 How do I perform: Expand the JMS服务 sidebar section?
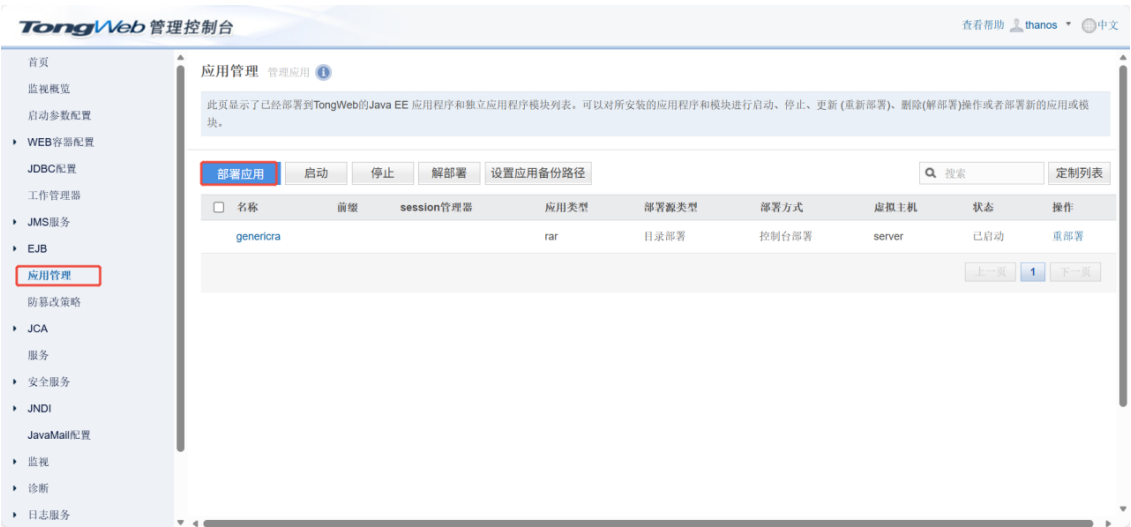15,222
